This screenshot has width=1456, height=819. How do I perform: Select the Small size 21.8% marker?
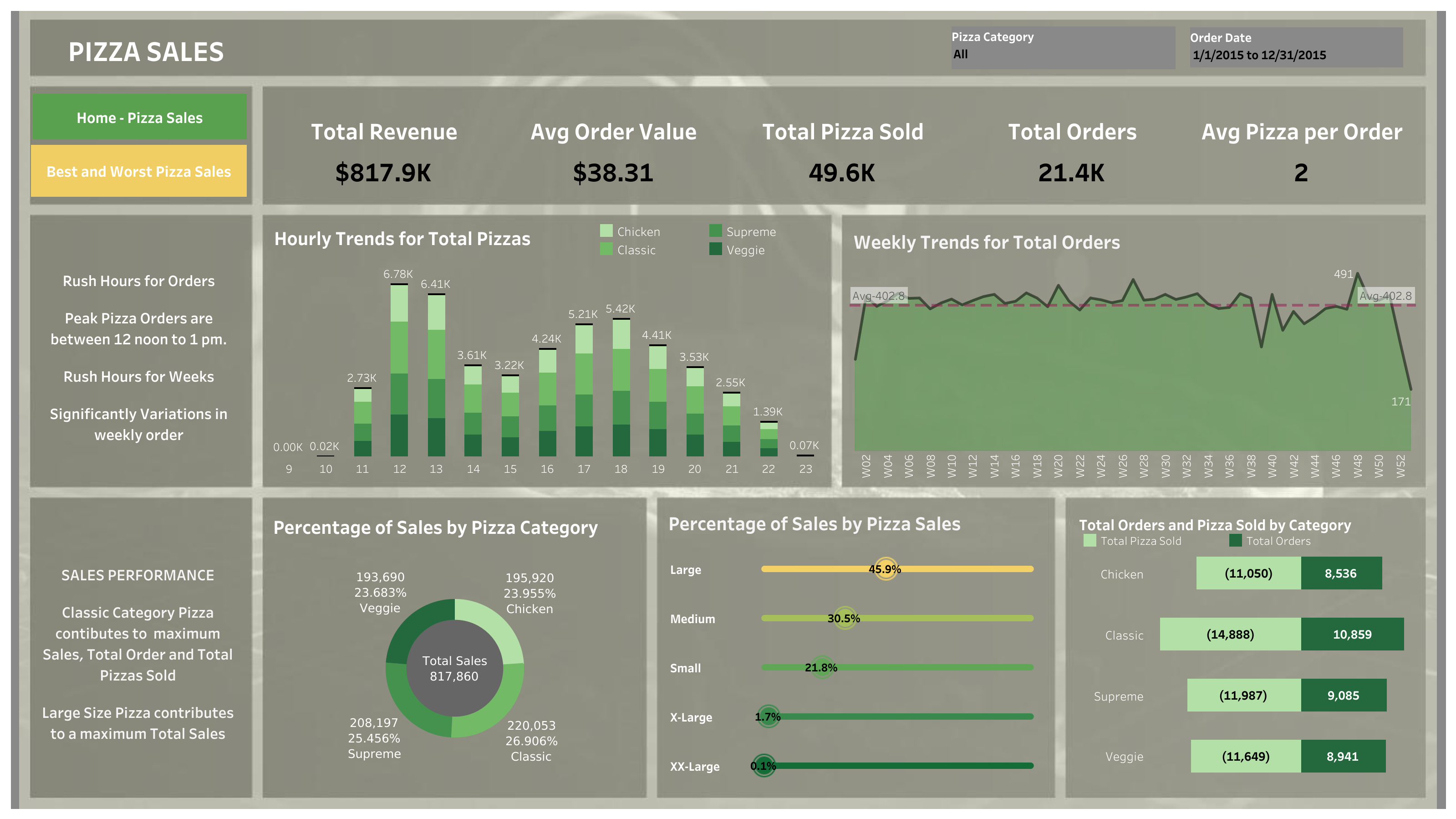coord(822,667)
